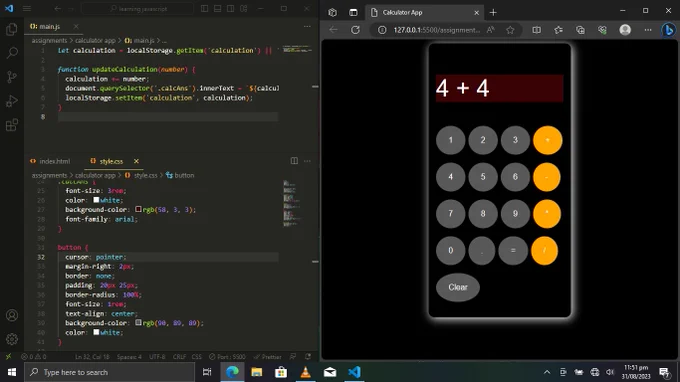
Task: Click calculator button 9
Action: click(515, 214)
